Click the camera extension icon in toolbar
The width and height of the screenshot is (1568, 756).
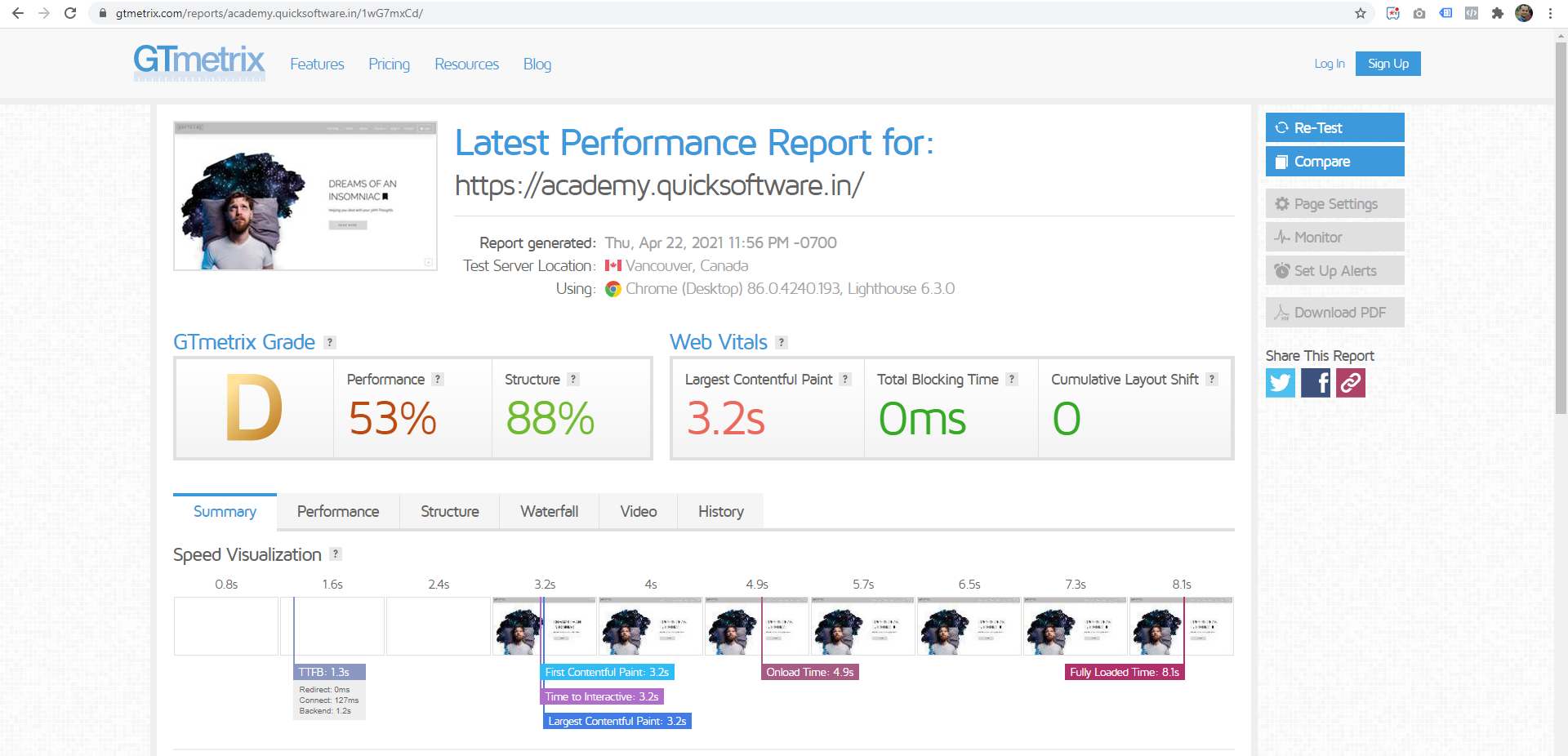[x=1419, y=13]
